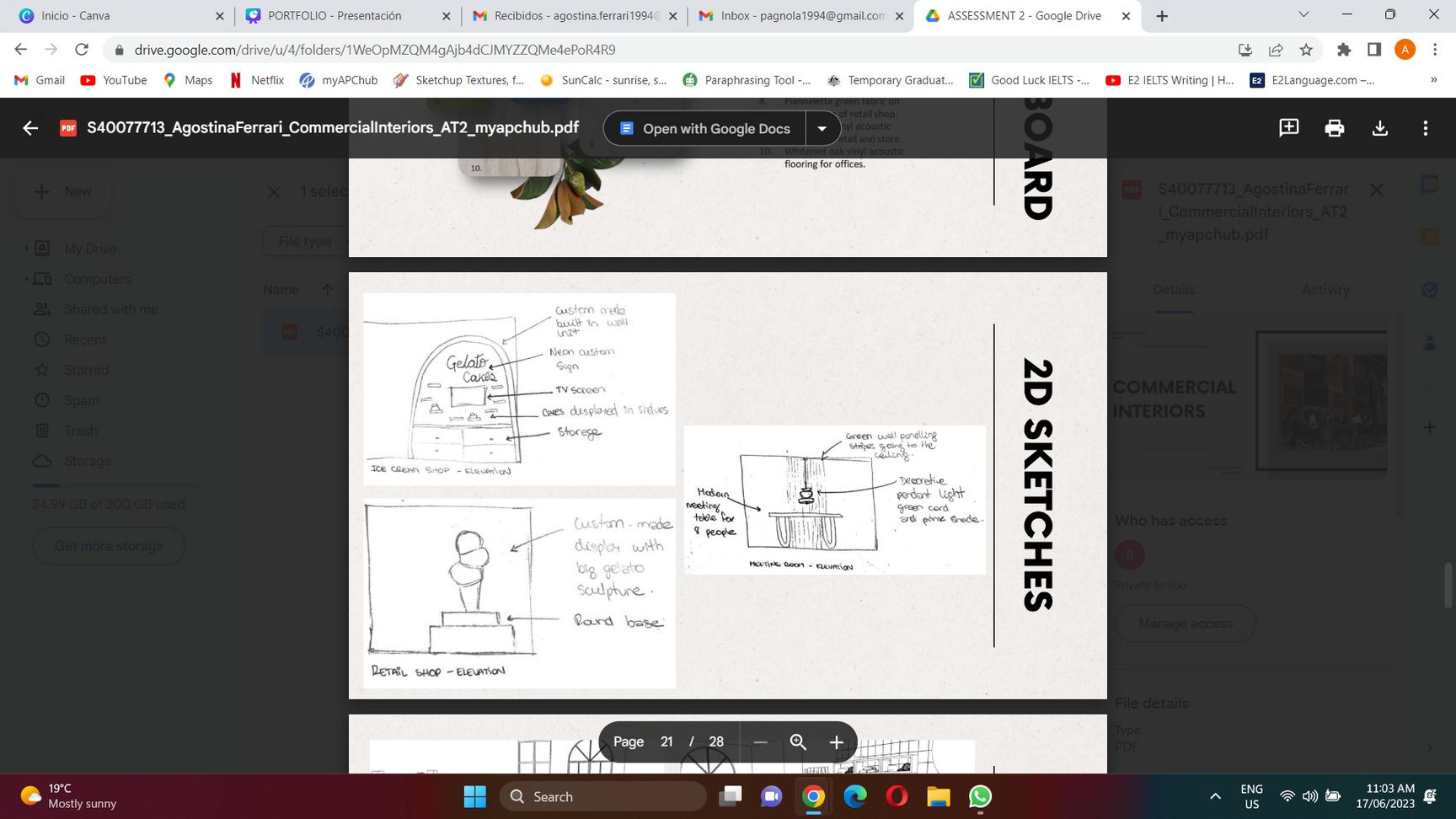
Task: Open the SunCalc bookmark
Action: (x=604, y=80)
